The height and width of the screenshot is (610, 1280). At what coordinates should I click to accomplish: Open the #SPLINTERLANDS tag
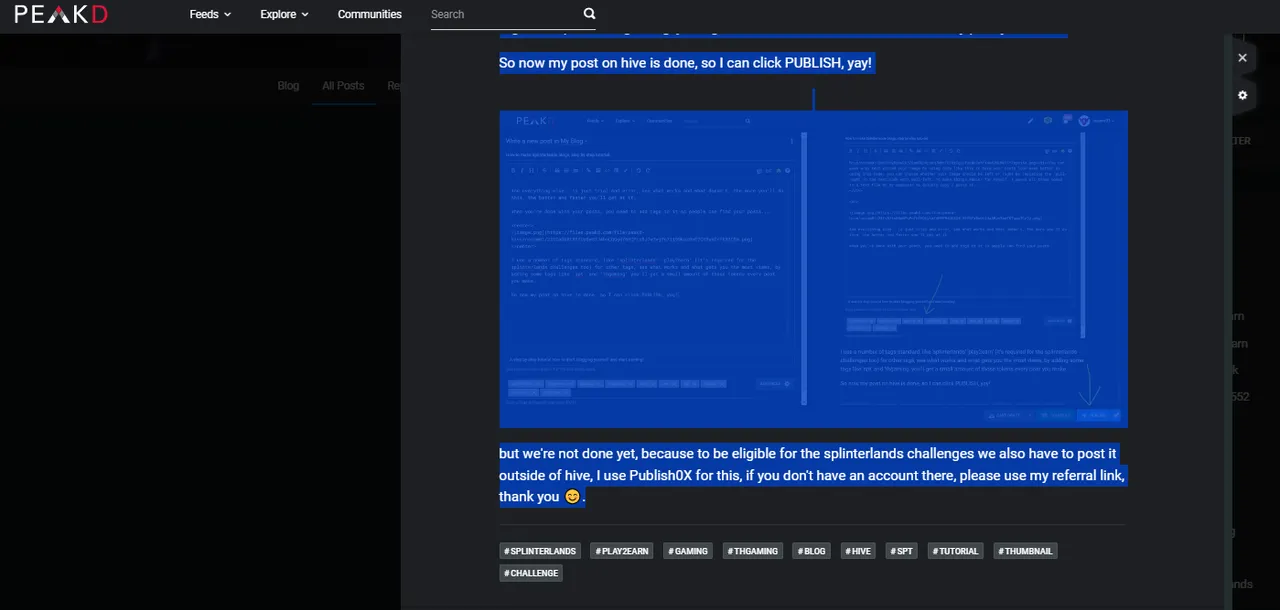coord(540,551)
